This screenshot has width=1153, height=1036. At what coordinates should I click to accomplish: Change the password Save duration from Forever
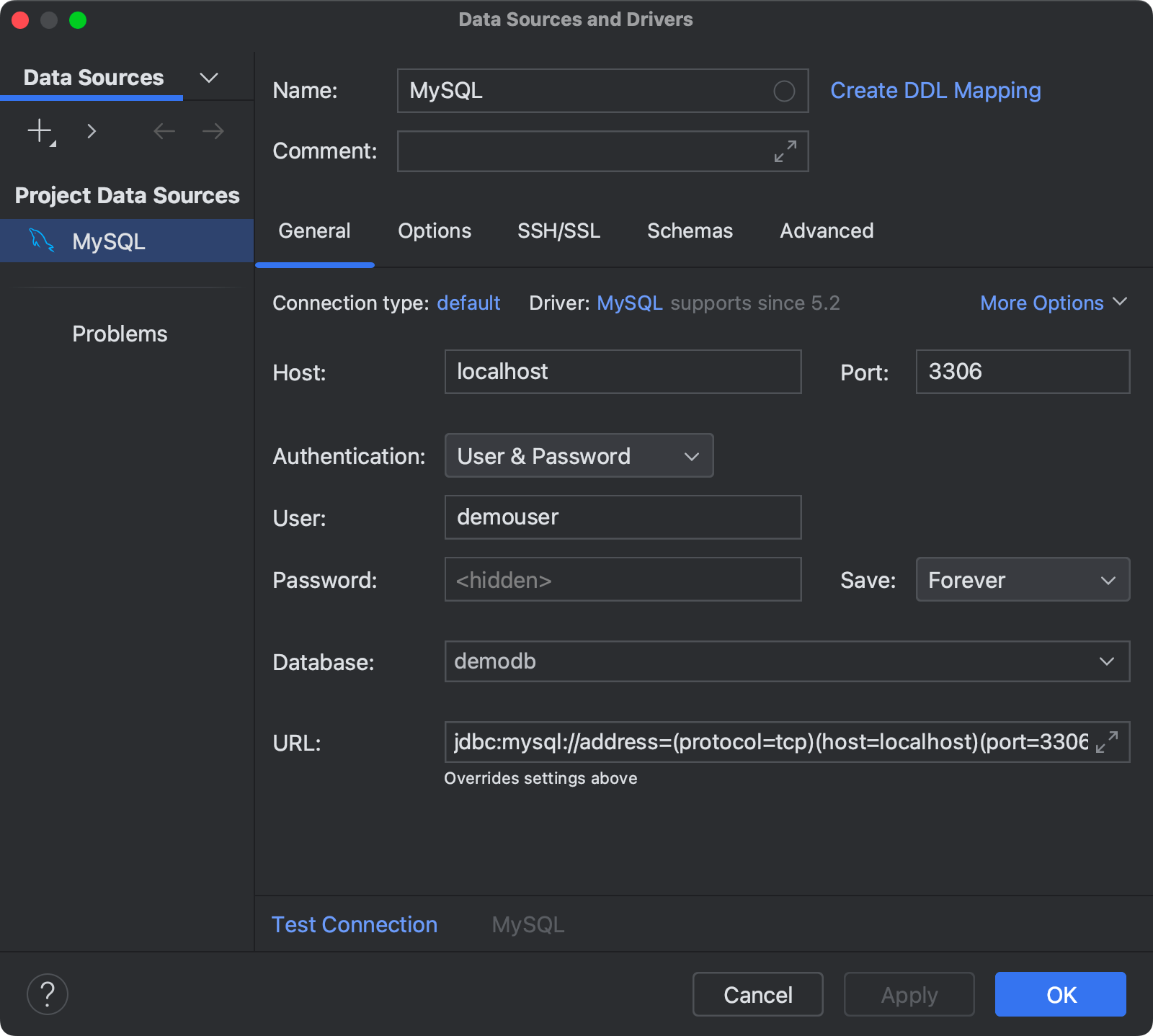click(x=1022, y=579)
